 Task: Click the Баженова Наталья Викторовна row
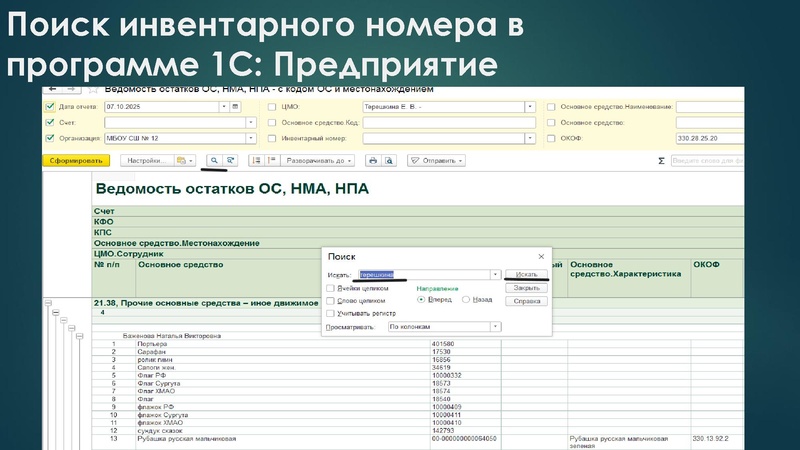(x=172, y=336)
